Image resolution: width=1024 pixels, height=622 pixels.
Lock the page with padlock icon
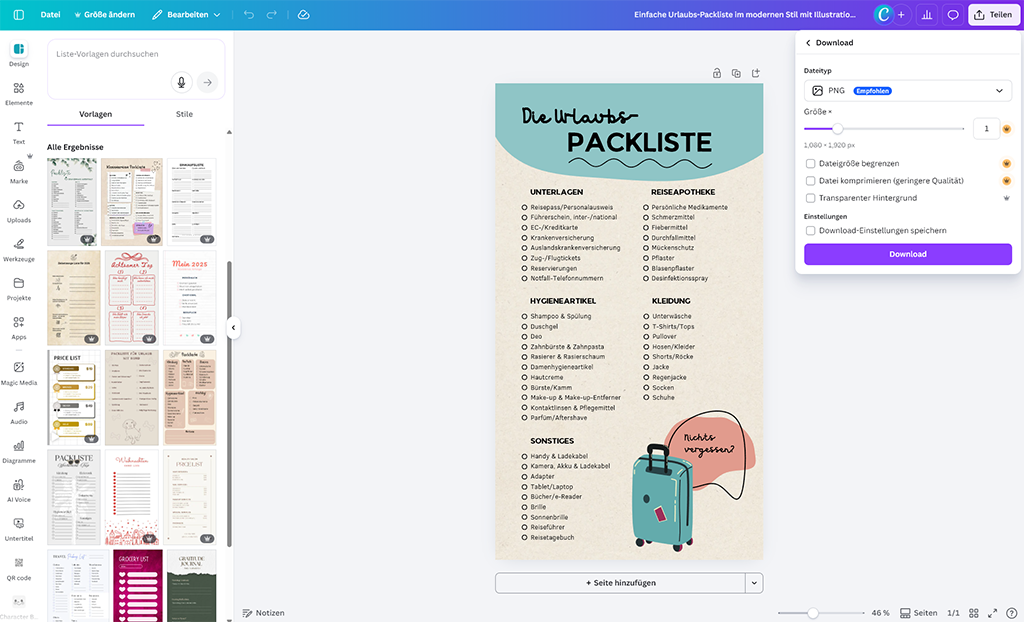point(717,73)
